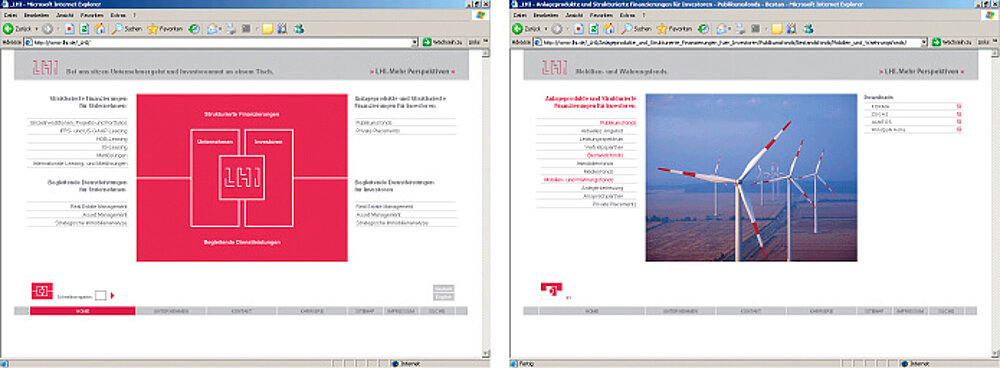Click wind turbine photo
The image size is (1000, 368).
(x=751, y=177)
